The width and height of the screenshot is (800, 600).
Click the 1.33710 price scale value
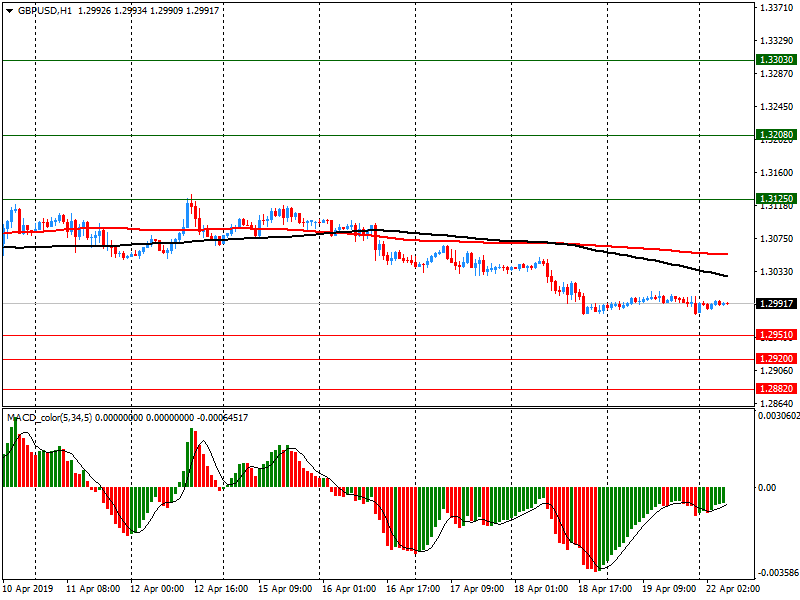pos(776,8)
